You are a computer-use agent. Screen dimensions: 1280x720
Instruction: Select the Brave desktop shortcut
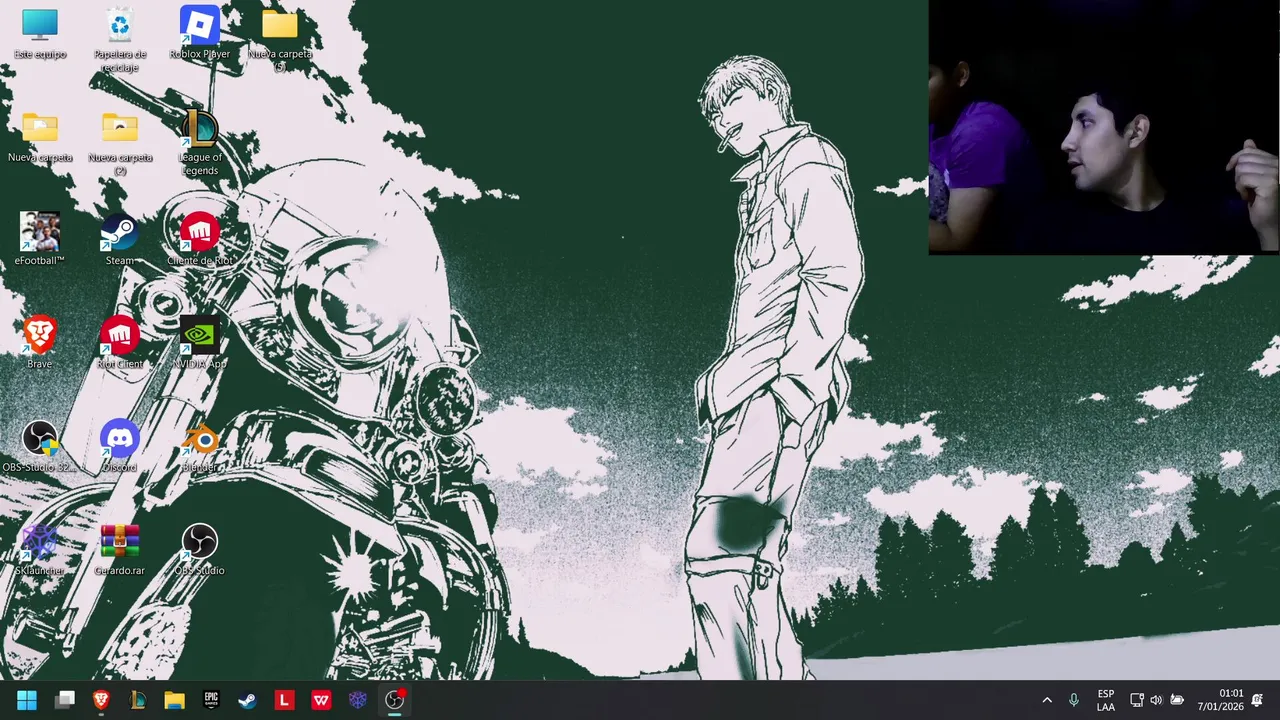(40, 343)
